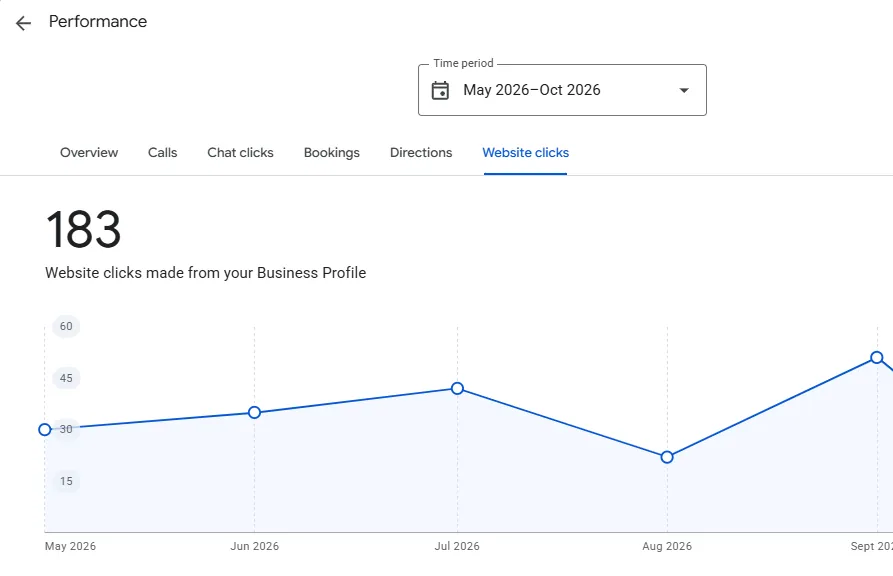Click the Jul 2026 axis label
This screenshot has width=893, height=576.
click(x=457, y=546)
